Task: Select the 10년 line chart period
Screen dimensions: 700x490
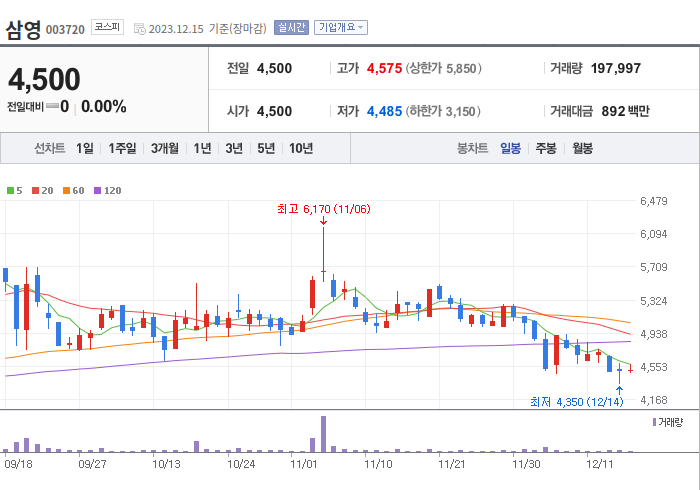Action: [x=301, y=148]
